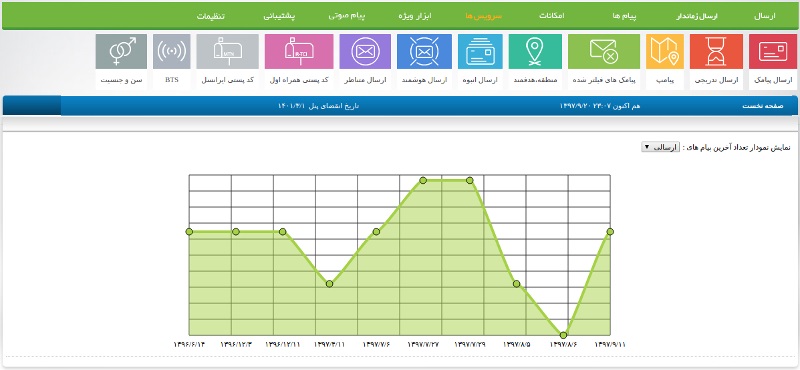Open the pink کد پستی همراه اول mailbox
Image resolution: width=800 pixels, height=370 pixels.
coord(299,52)
